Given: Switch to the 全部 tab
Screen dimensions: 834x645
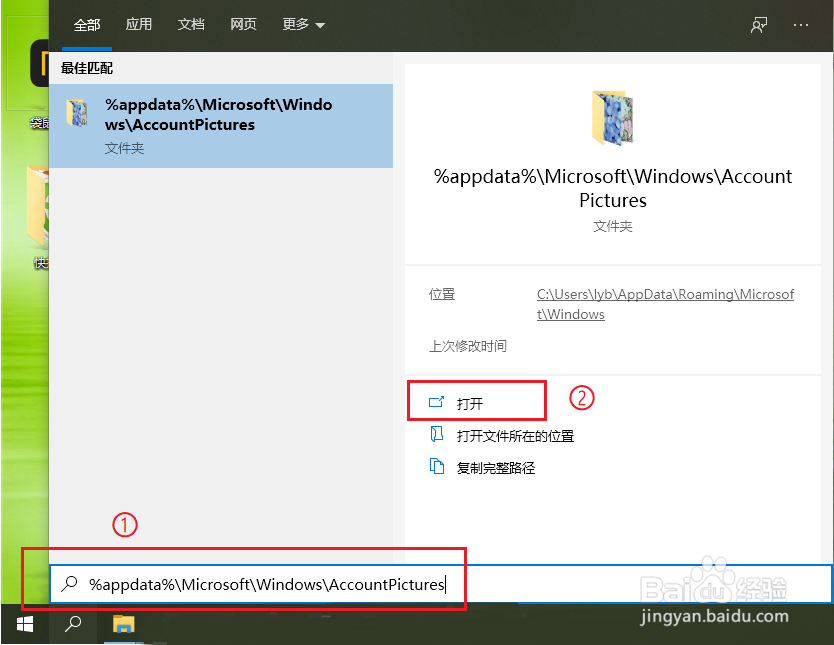Looking at the screenshot, I should (87, 25).
